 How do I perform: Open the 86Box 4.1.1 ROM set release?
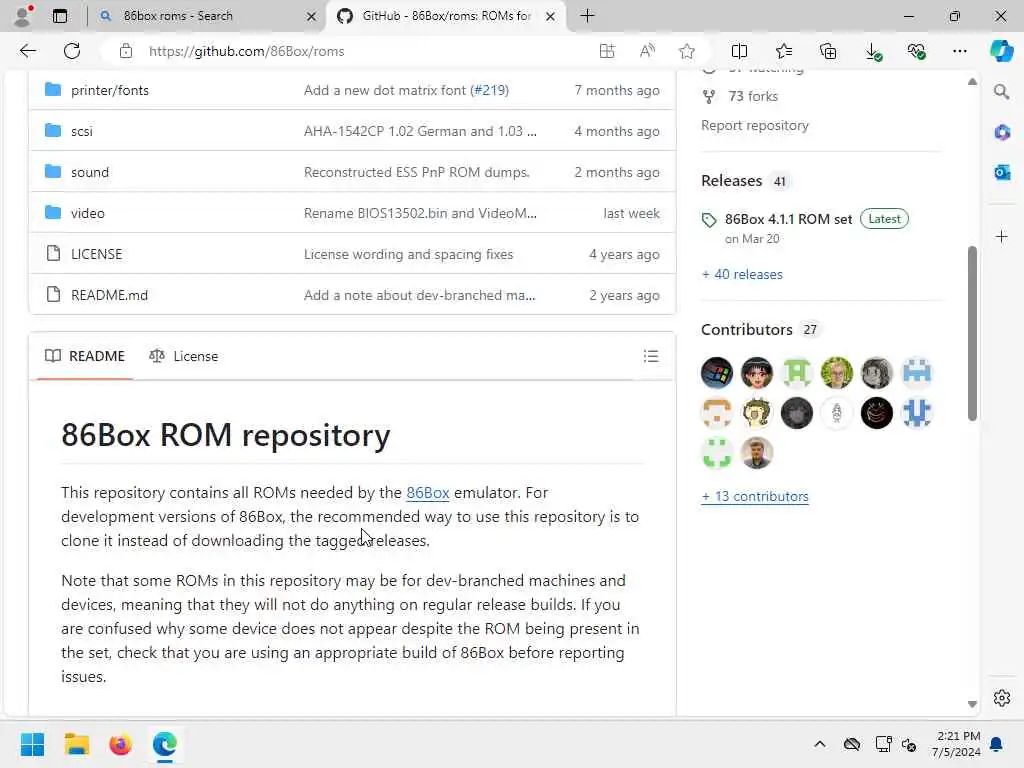(x=788, y=219)
